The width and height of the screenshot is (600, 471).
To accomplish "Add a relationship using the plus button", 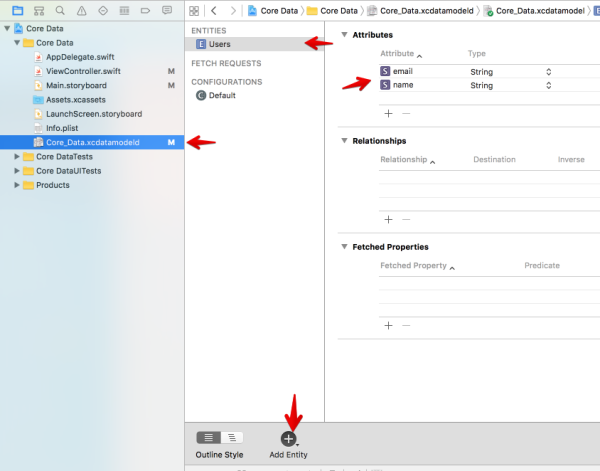I will 389,219.
